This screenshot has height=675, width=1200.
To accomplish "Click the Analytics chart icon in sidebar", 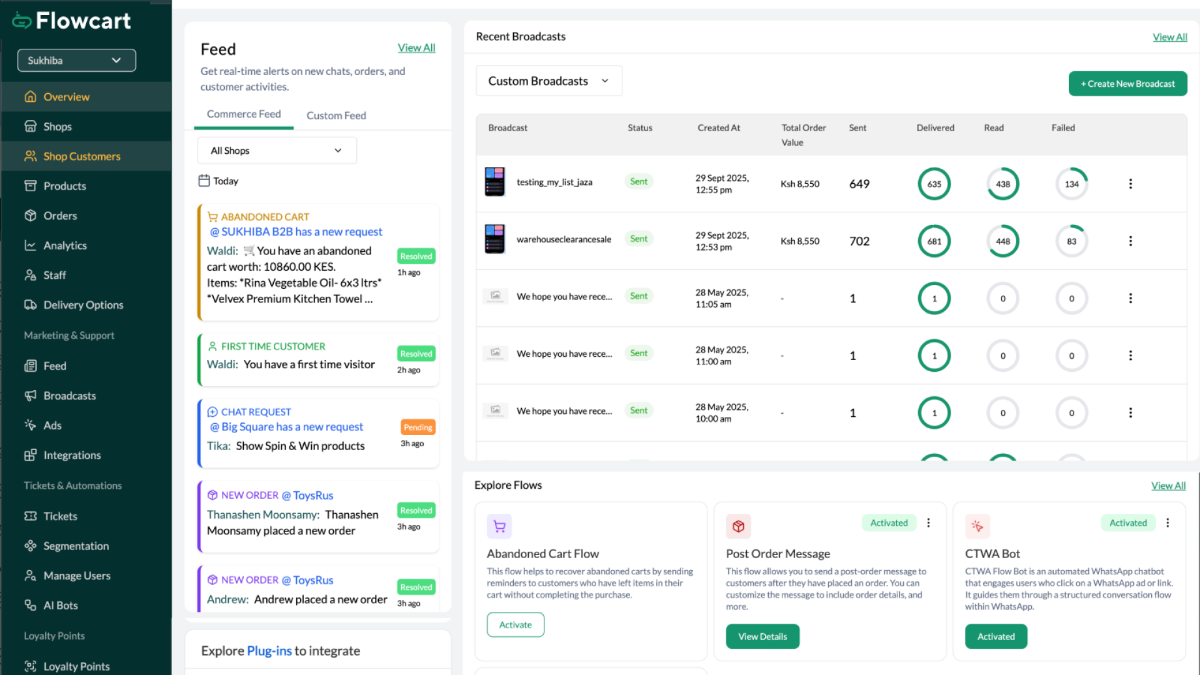I will tap(31, 246).
